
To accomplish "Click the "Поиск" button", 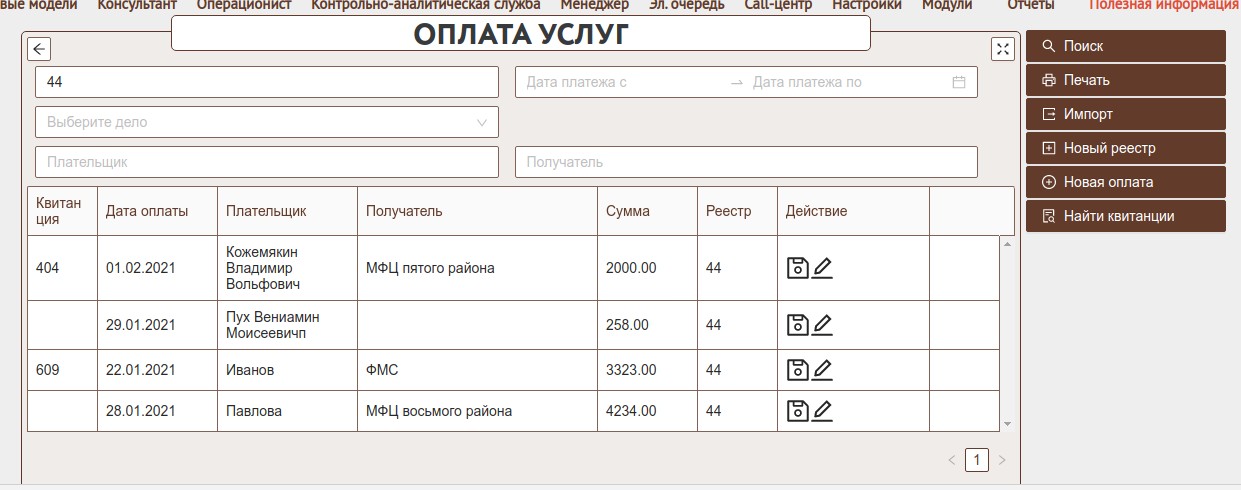I will coord(1125,46).
